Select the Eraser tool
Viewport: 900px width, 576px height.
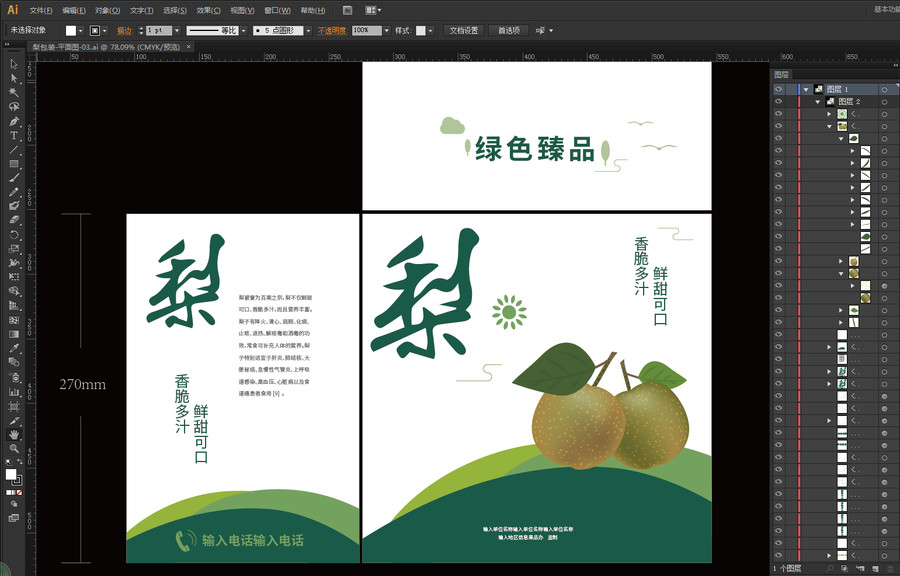14,220
